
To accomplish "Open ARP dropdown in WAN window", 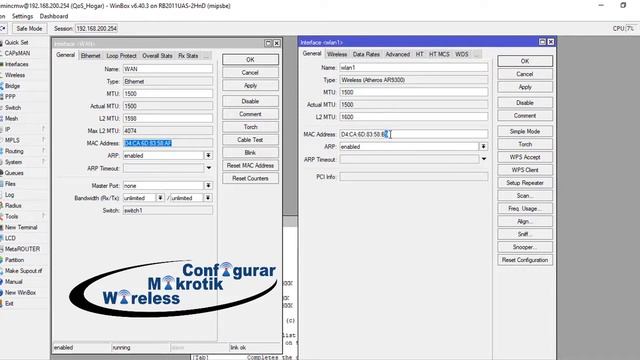I will pyautogui.click(x=208, y=156).
